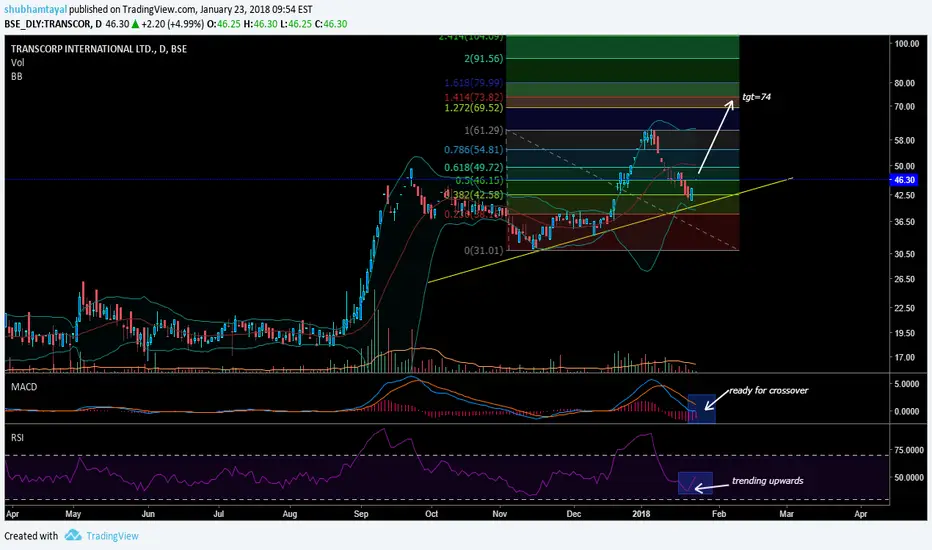Click the RSI 75.0000 scale value

tap(909, 450)
